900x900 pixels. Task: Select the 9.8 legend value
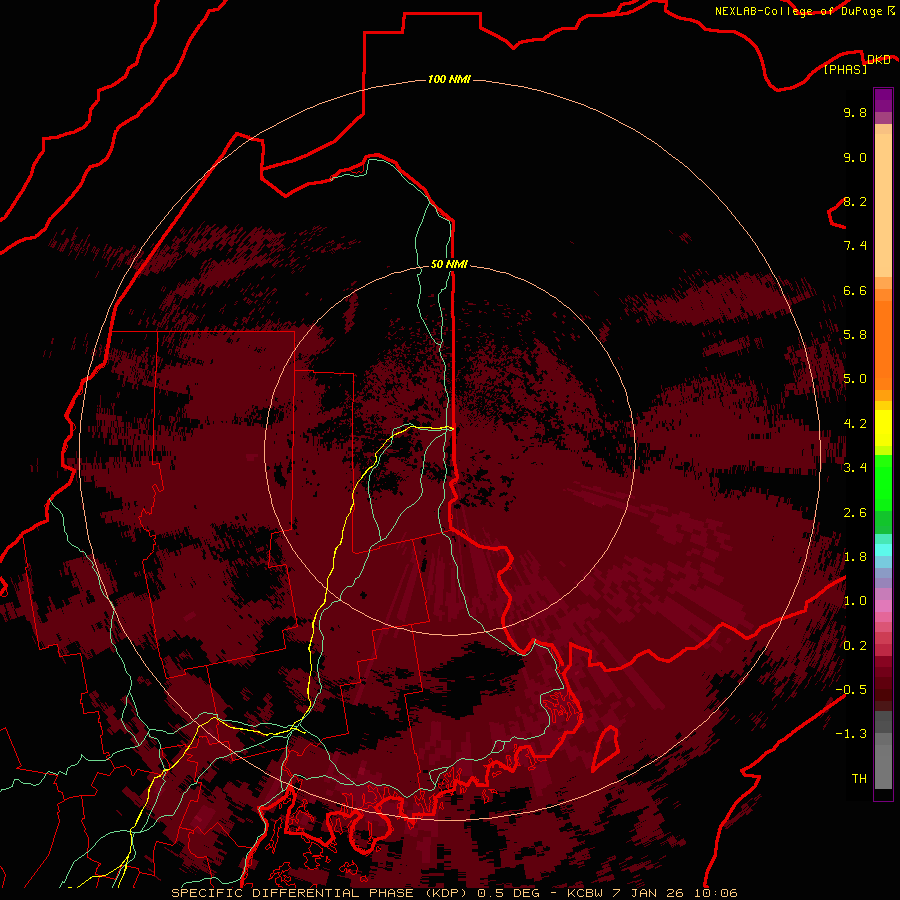(855, 112)
